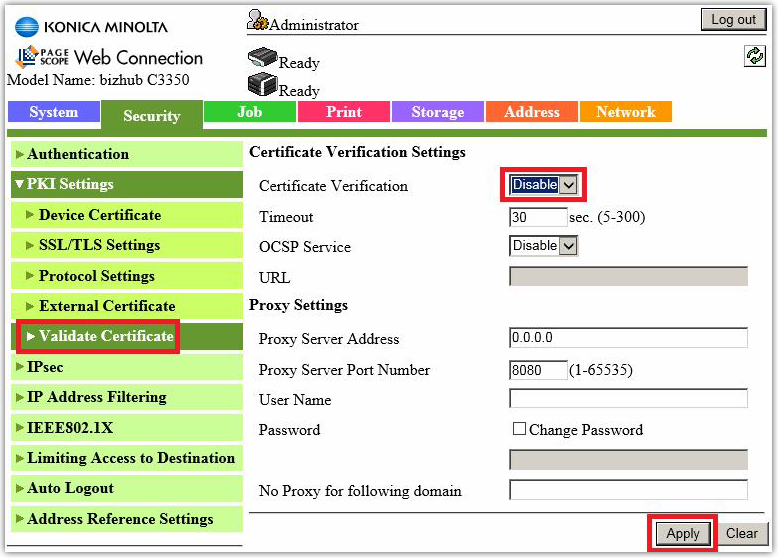Open the Certificate Verification dropdown
This screenshot has width=778, height=558.
(x=543, y=185)
